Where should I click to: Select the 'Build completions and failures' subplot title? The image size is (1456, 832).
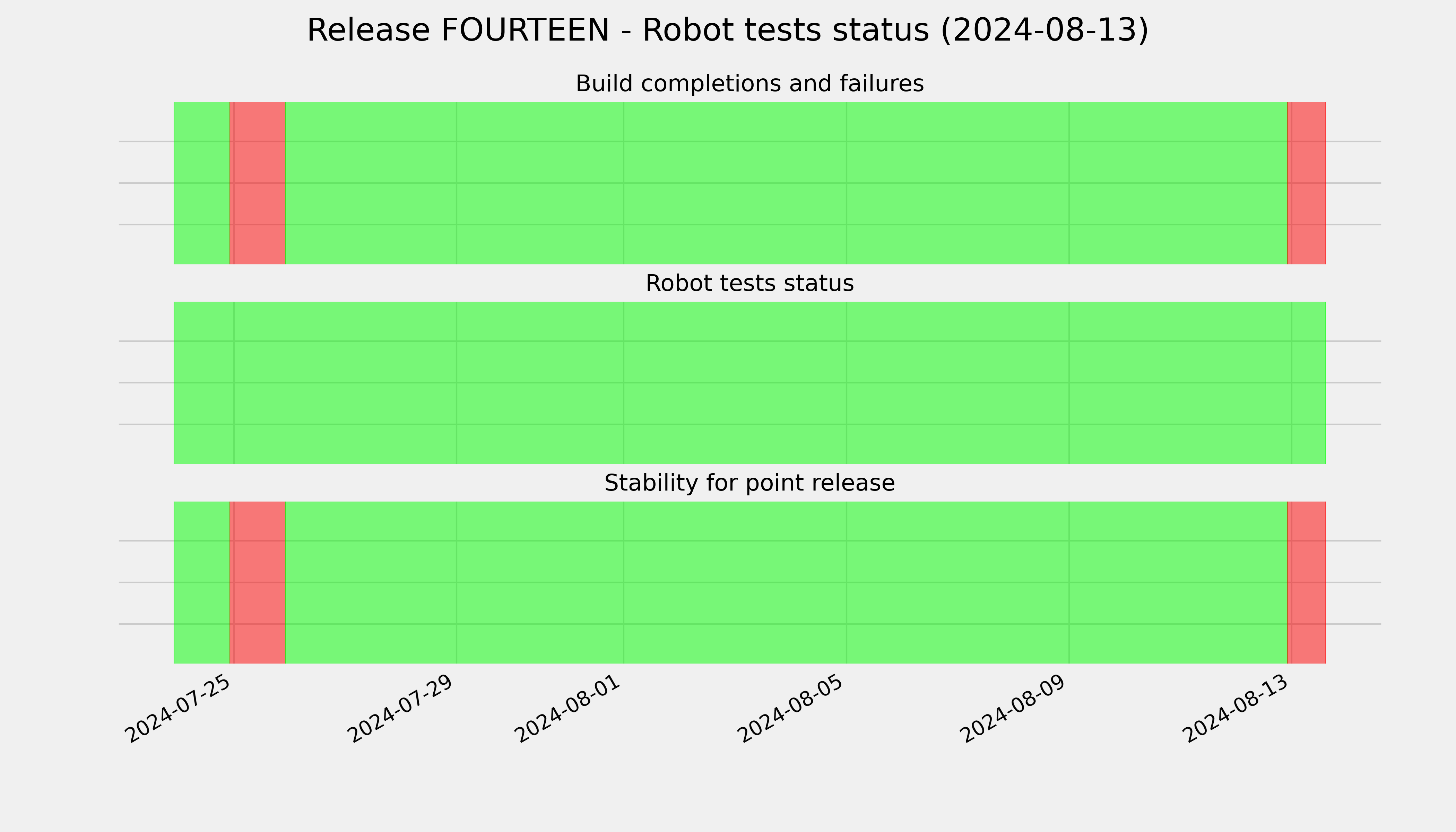[750, 84]
